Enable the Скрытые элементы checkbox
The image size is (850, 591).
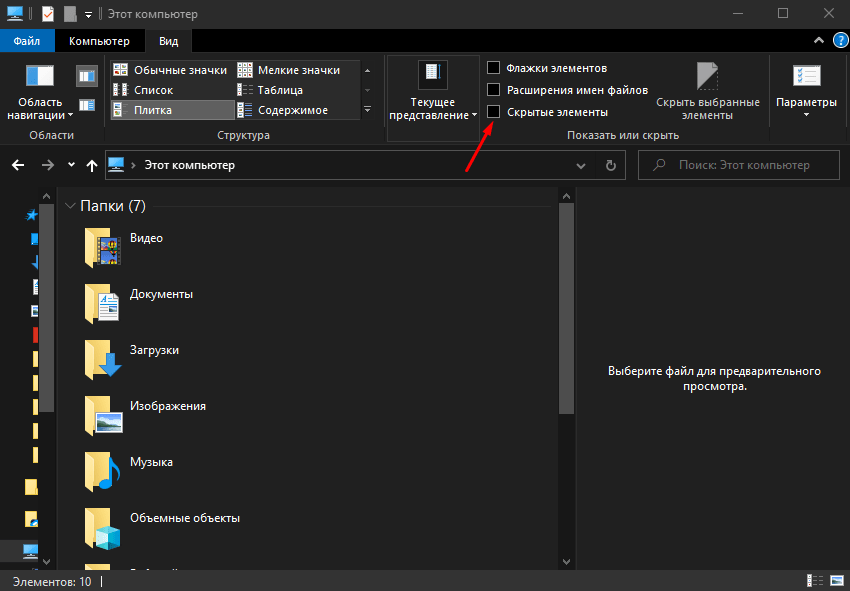tap(493, 112)
